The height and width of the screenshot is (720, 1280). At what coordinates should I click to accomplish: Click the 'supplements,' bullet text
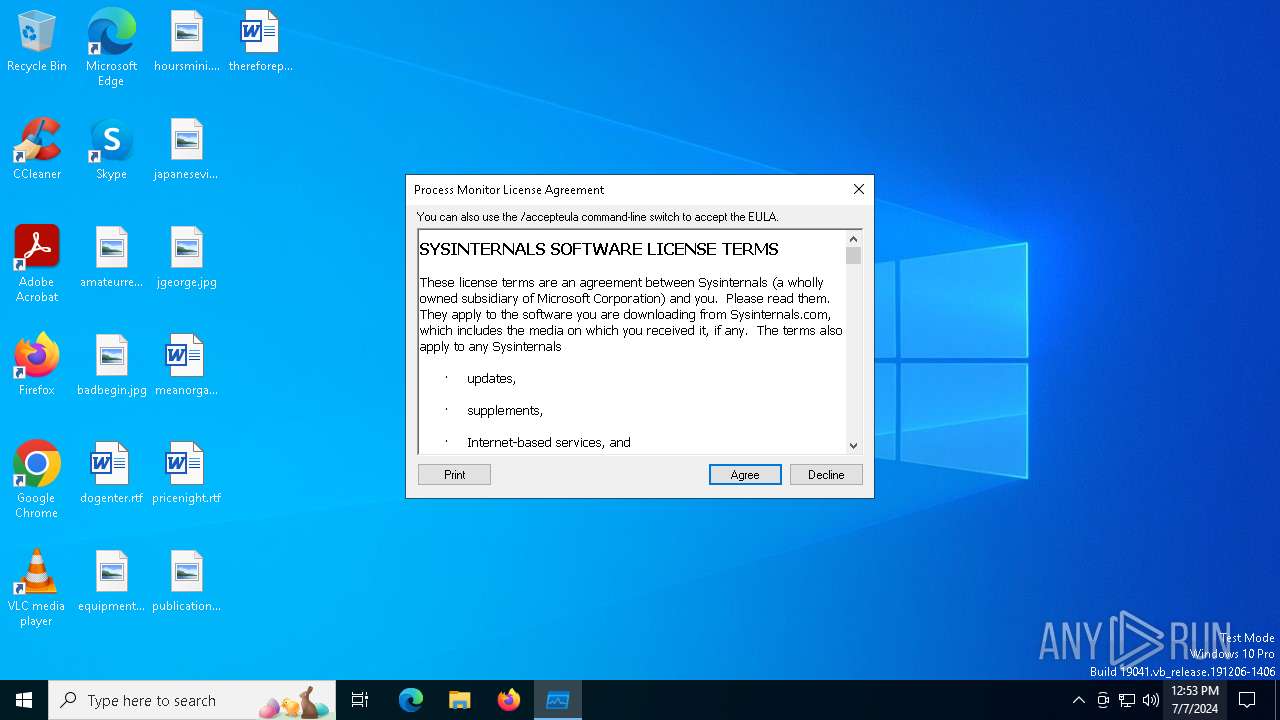point(505,410)
